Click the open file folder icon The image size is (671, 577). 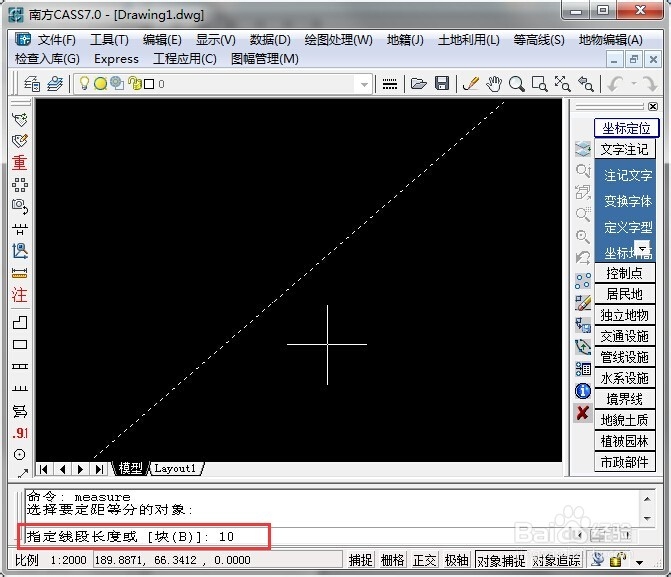click(419, 83)
